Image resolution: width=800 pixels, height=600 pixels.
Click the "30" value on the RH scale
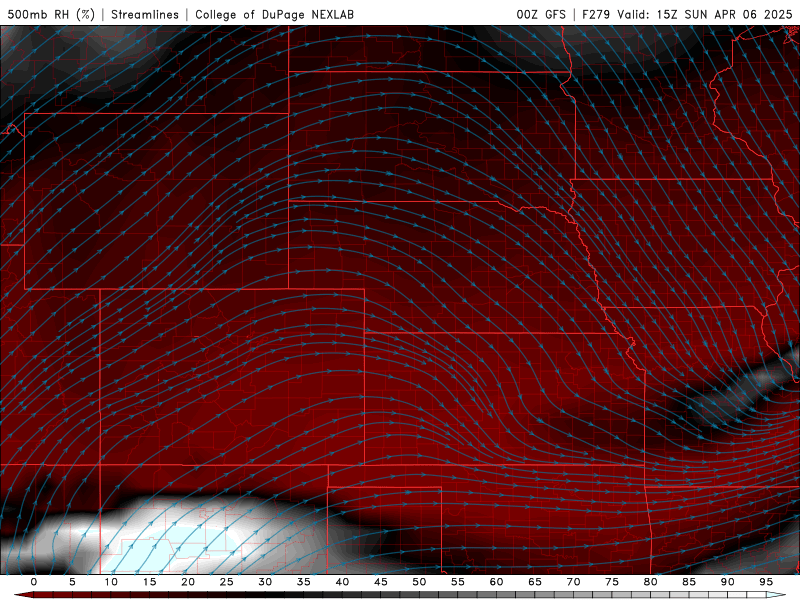[265, 582]
